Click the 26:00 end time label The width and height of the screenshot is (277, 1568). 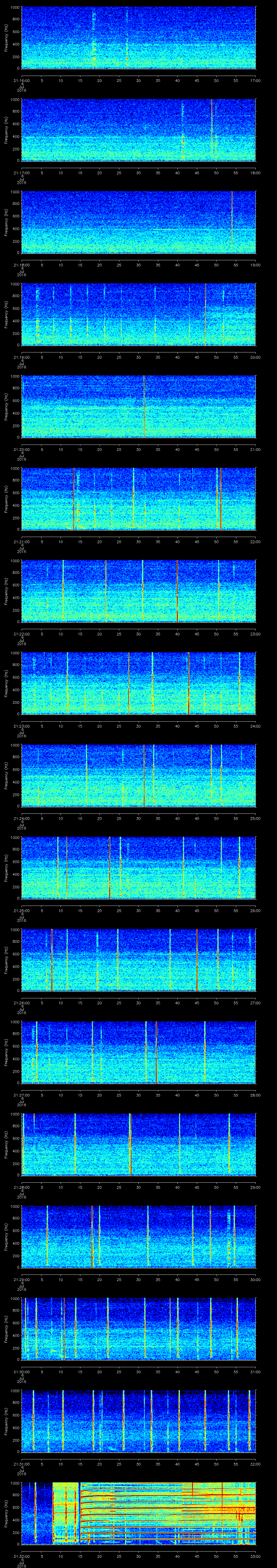256,910
